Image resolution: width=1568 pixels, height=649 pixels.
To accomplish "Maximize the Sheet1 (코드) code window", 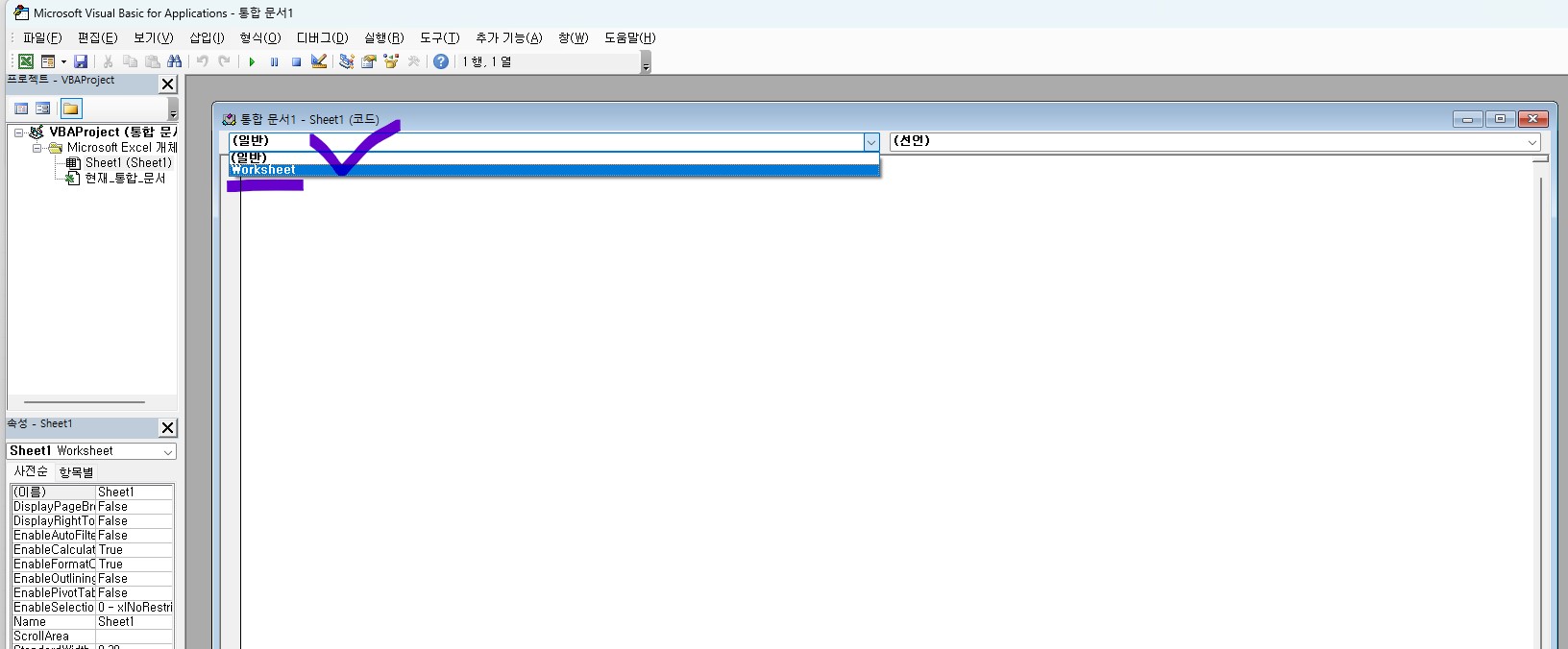I will pos(1500,119).
